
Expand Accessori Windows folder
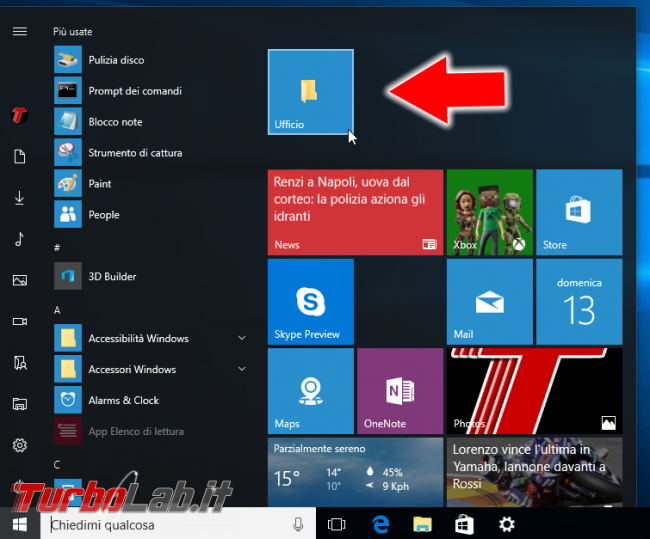point(242,369)
